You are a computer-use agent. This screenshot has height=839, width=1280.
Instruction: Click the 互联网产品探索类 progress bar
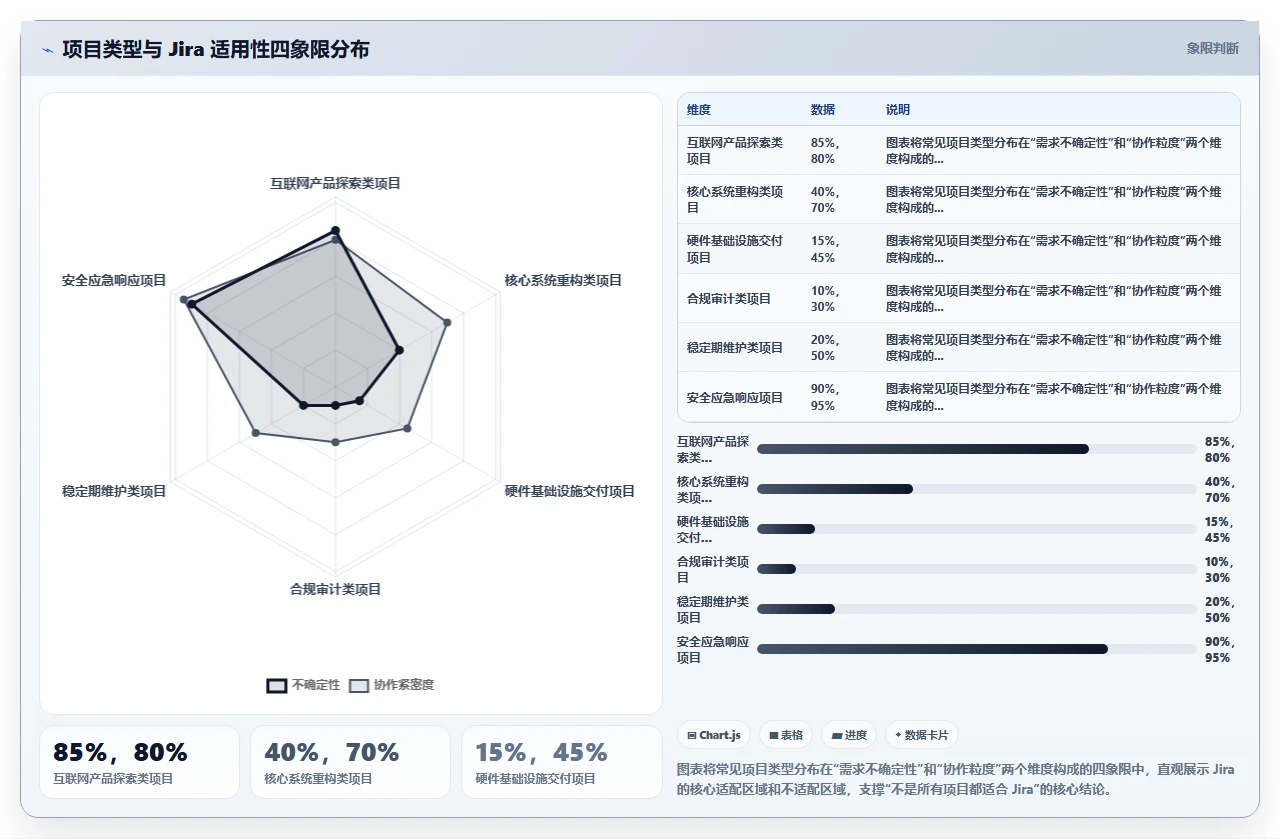(977, 449)
